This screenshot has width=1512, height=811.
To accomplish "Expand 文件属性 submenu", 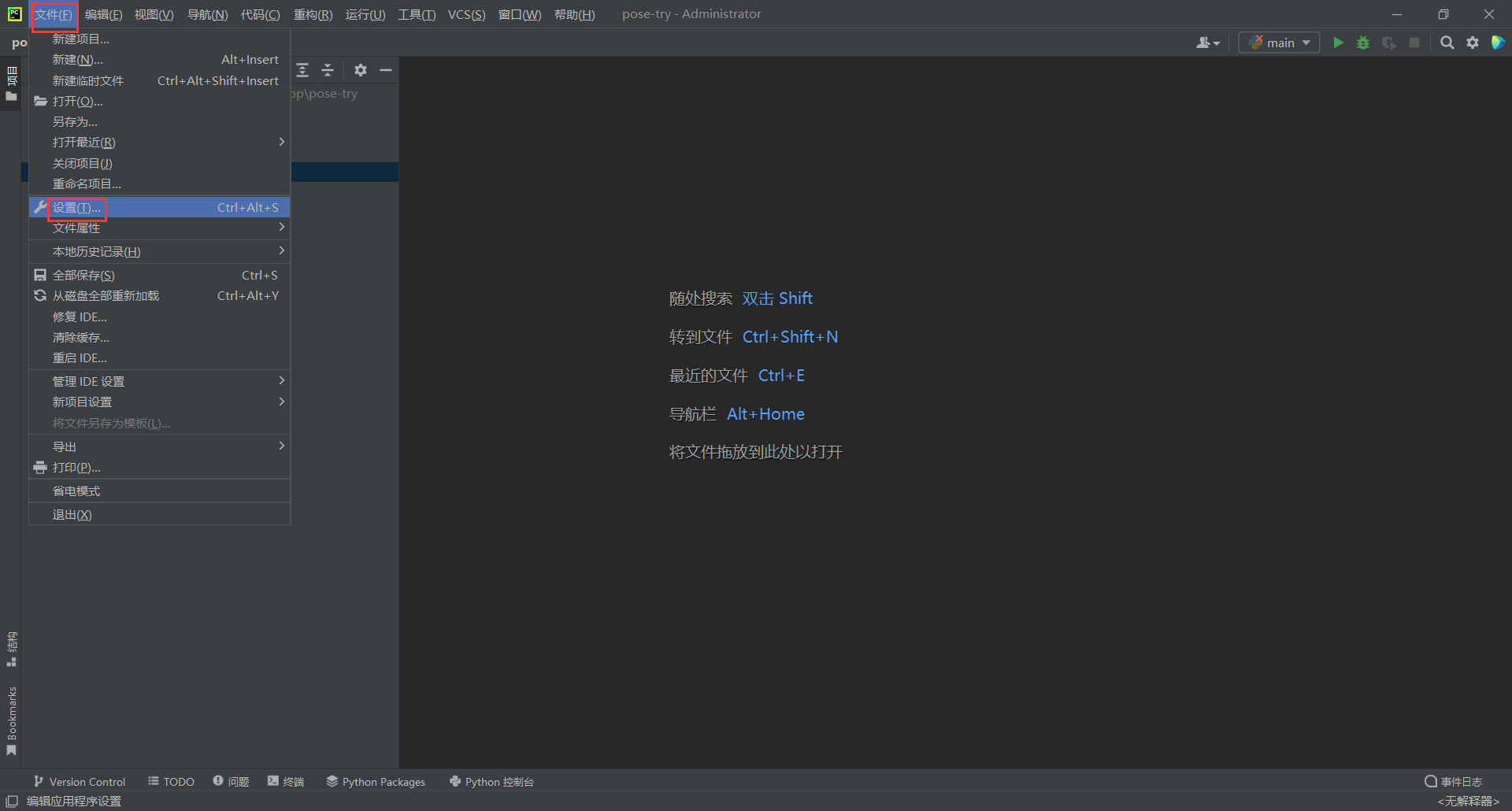I will pyautogui.click(x=160, y=228).
